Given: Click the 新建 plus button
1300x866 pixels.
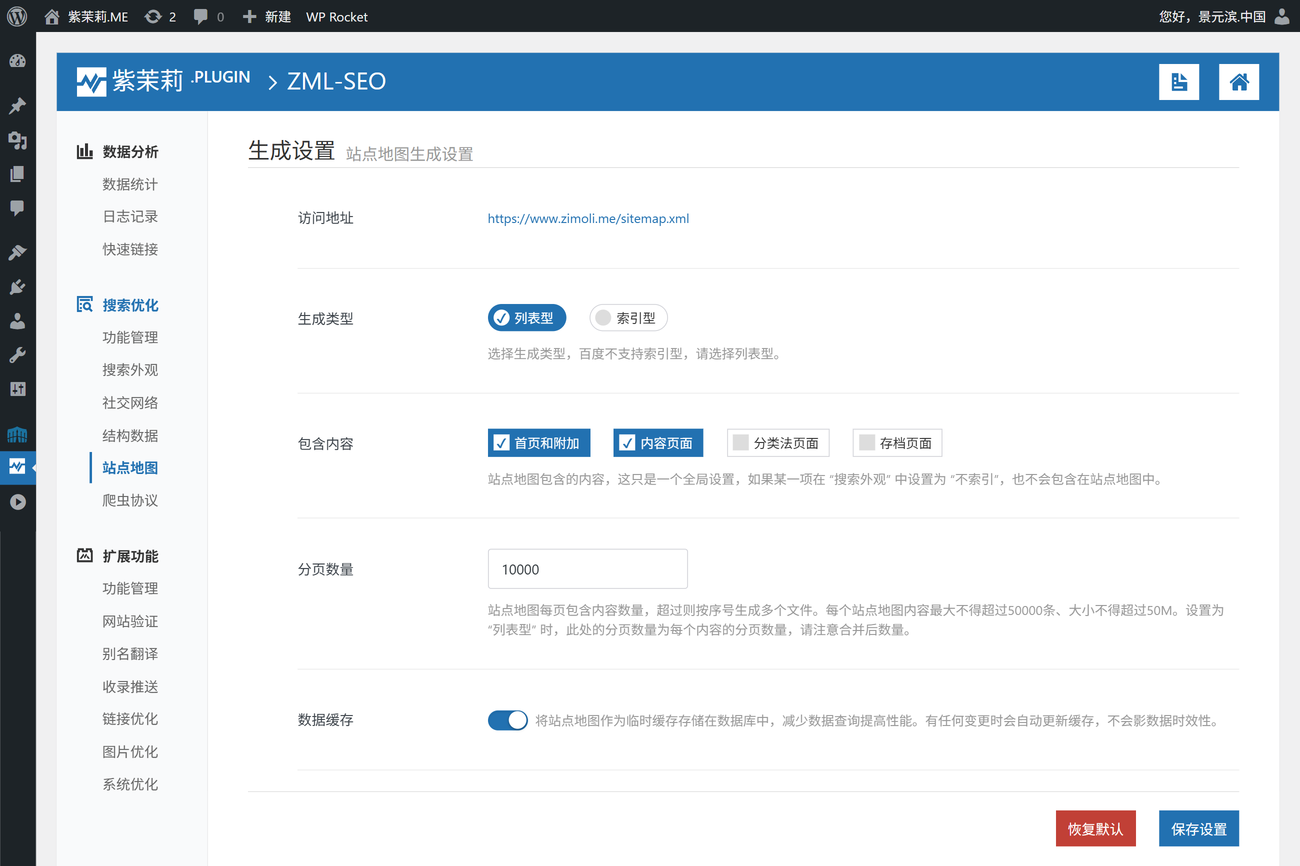Looking at the screenshot, I should pos(266,16).
